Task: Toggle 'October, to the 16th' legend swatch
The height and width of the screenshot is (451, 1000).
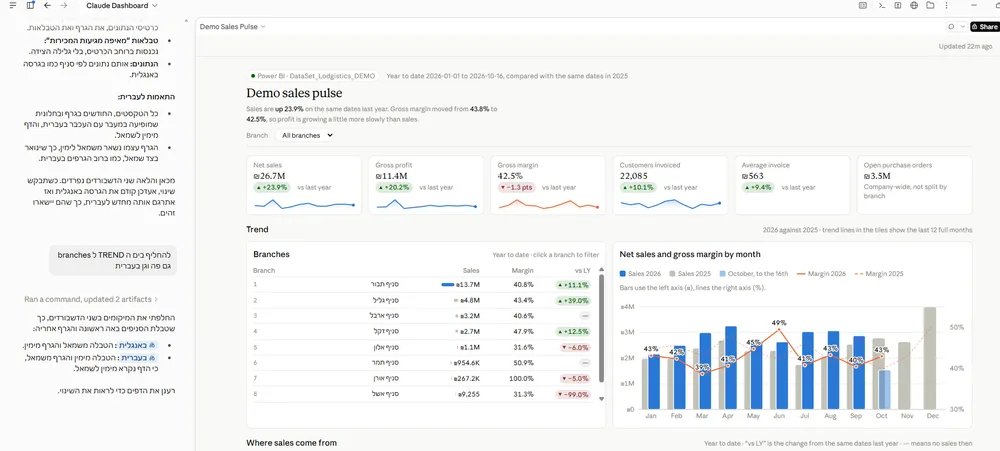Action: click(x=721, y=274)
